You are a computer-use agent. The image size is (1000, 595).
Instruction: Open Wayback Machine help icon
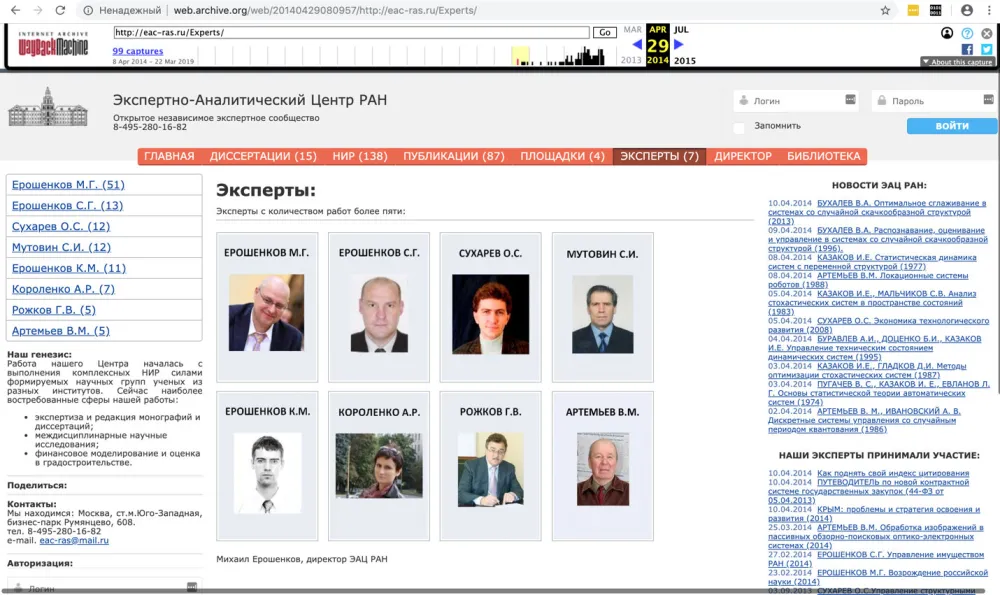(967, 33)
